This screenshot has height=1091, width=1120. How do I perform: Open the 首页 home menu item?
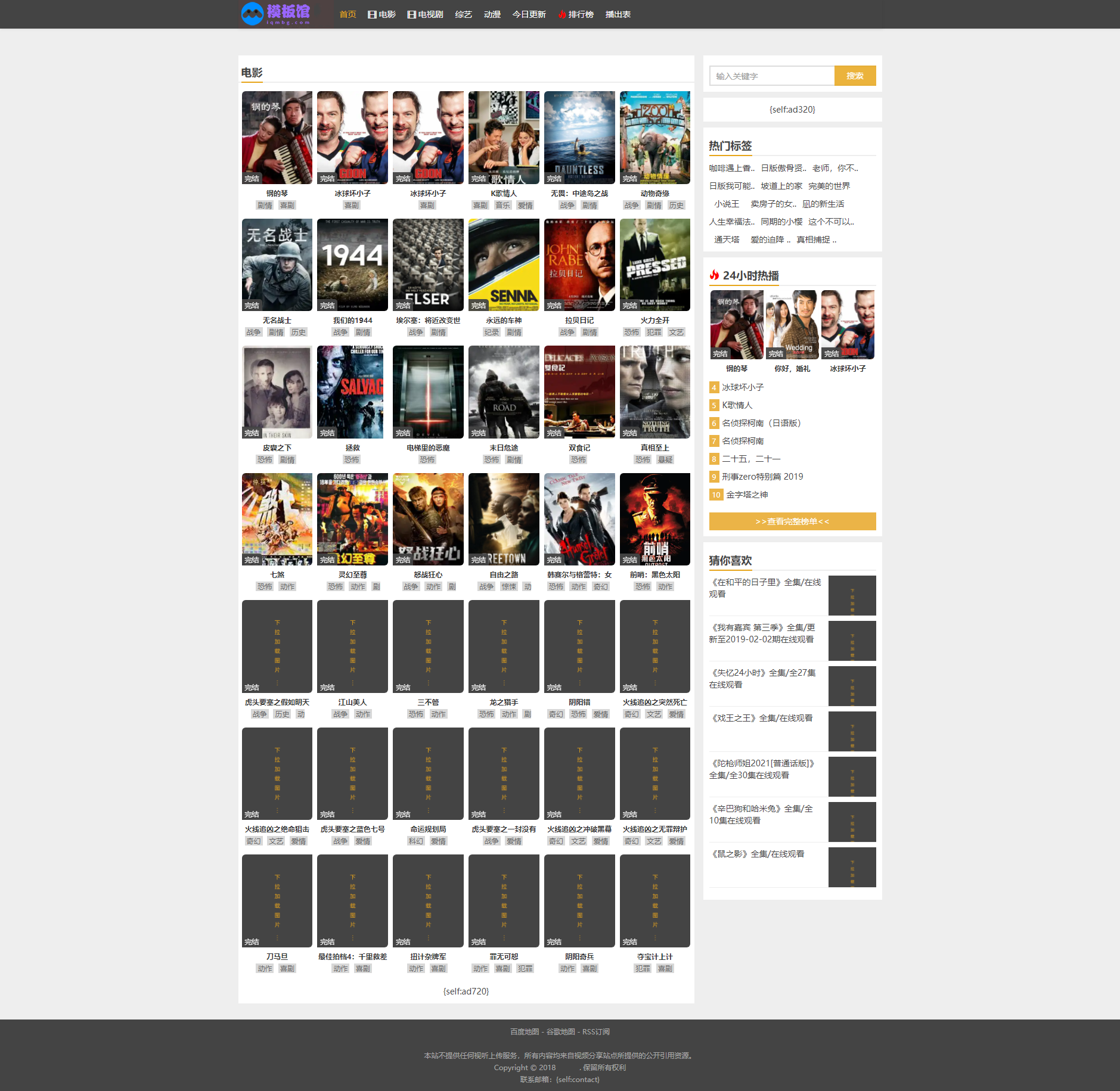(x=348, y=14)
